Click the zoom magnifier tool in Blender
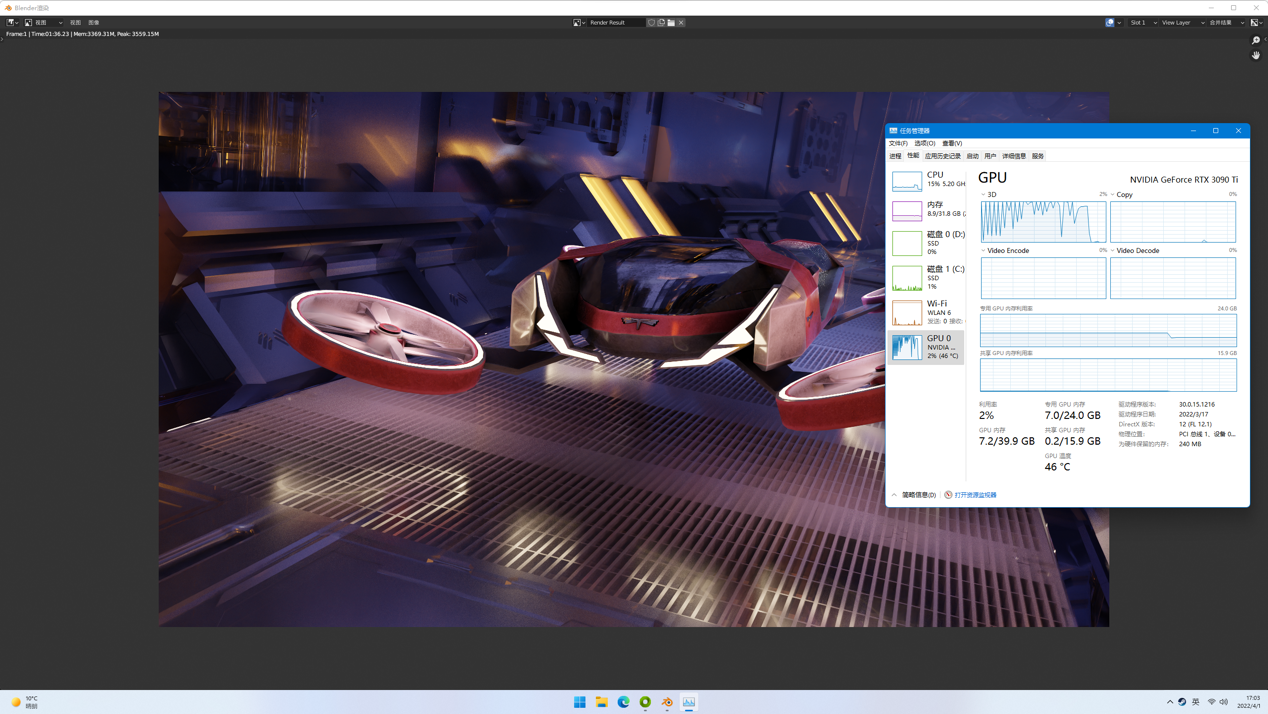This screenshot has width=1268, height=714. pos(1256,41)
